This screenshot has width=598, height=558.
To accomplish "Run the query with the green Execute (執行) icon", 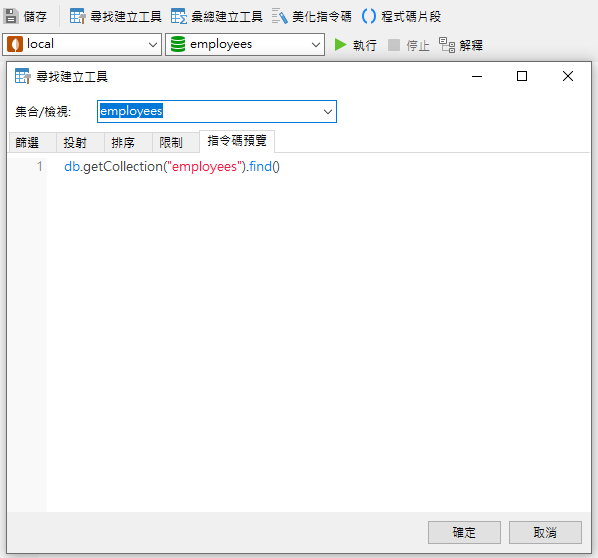I will point(340,45).
